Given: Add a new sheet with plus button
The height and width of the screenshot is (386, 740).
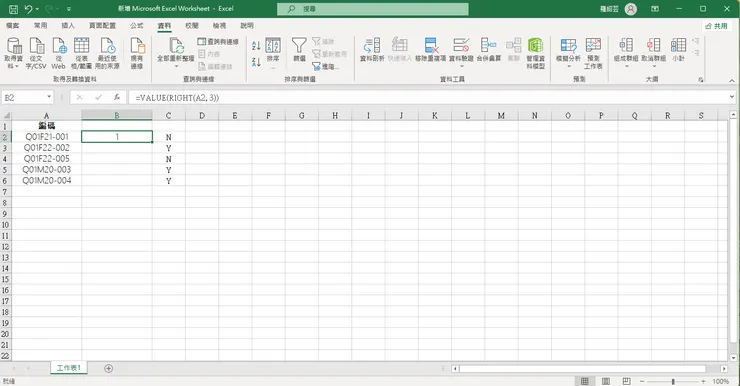Looking at the screenshot, I should (x=109, y=368).
